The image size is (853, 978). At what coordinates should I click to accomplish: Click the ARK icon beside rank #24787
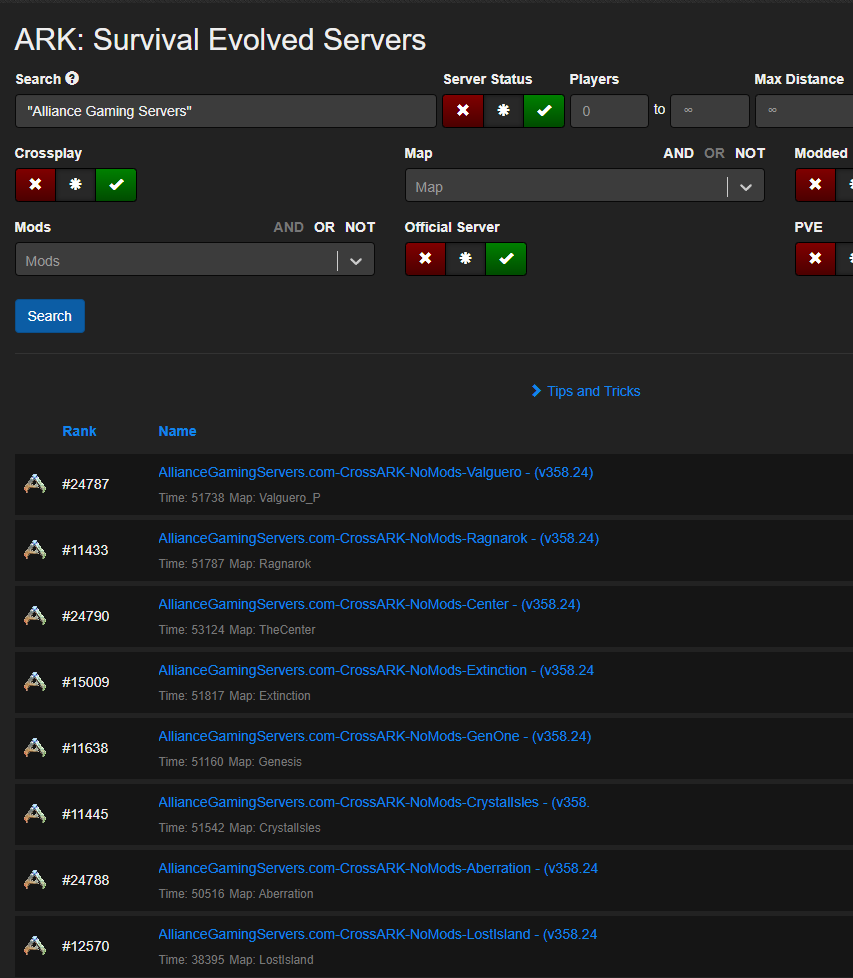click(35, 484)
